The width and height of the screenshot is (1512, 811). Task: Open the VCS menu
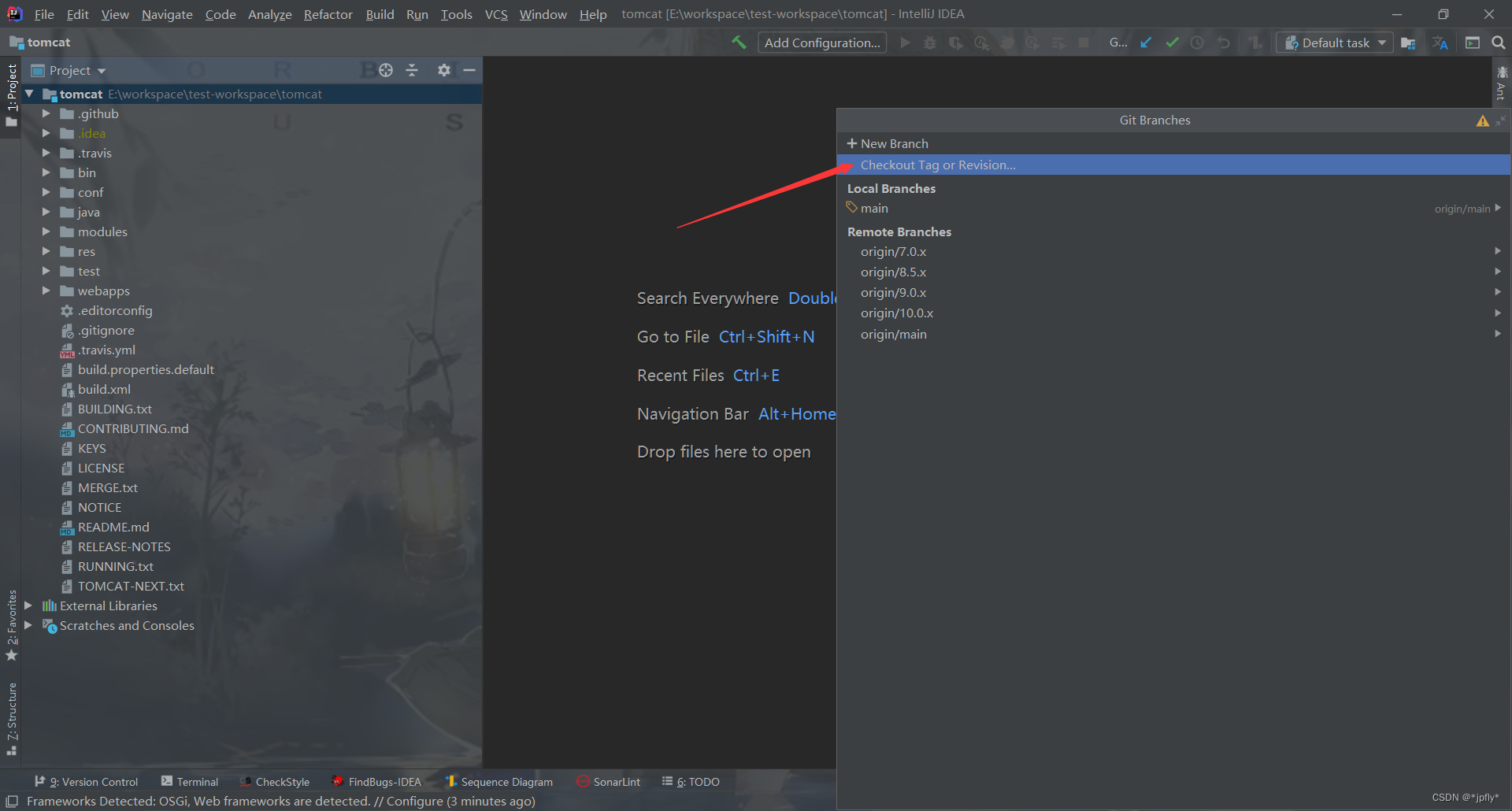pos(496,14)
